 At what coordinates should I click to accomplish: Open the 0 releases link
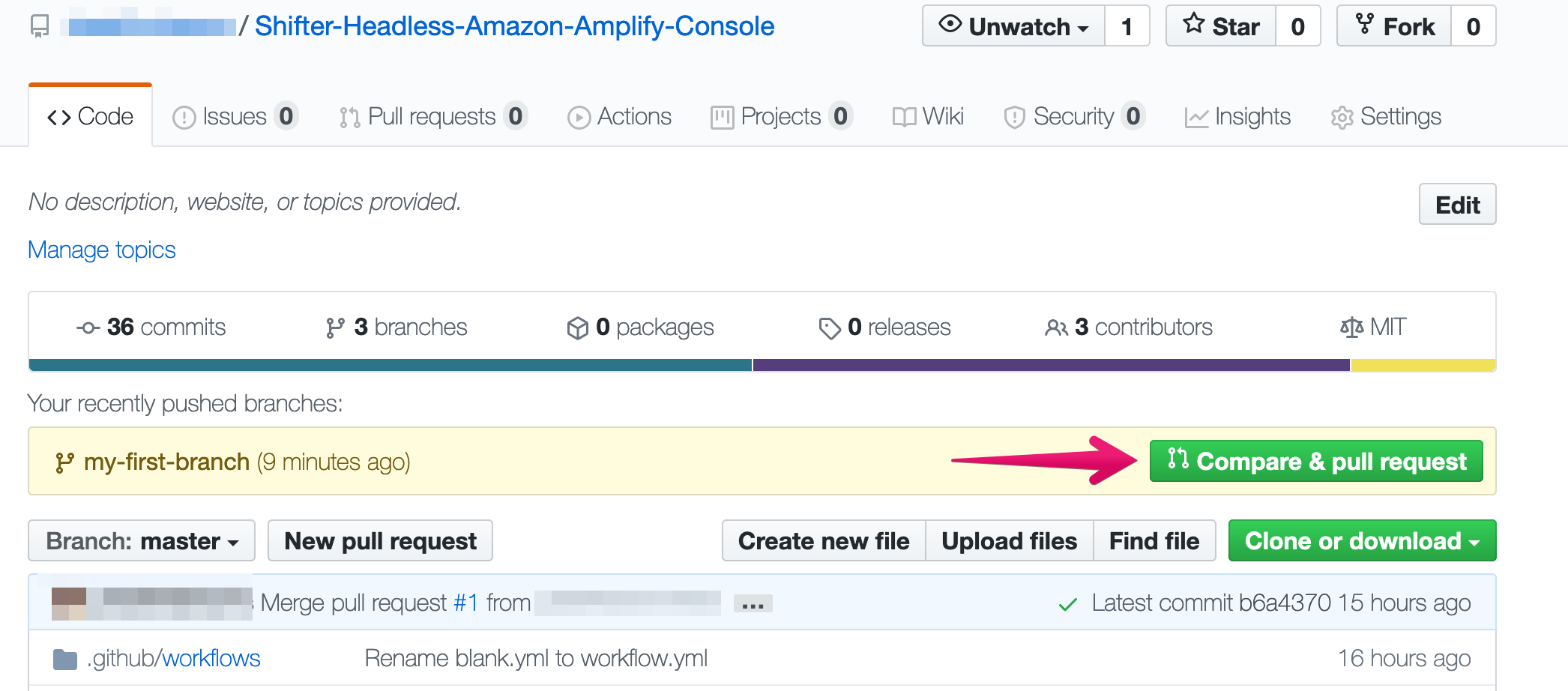884,328
